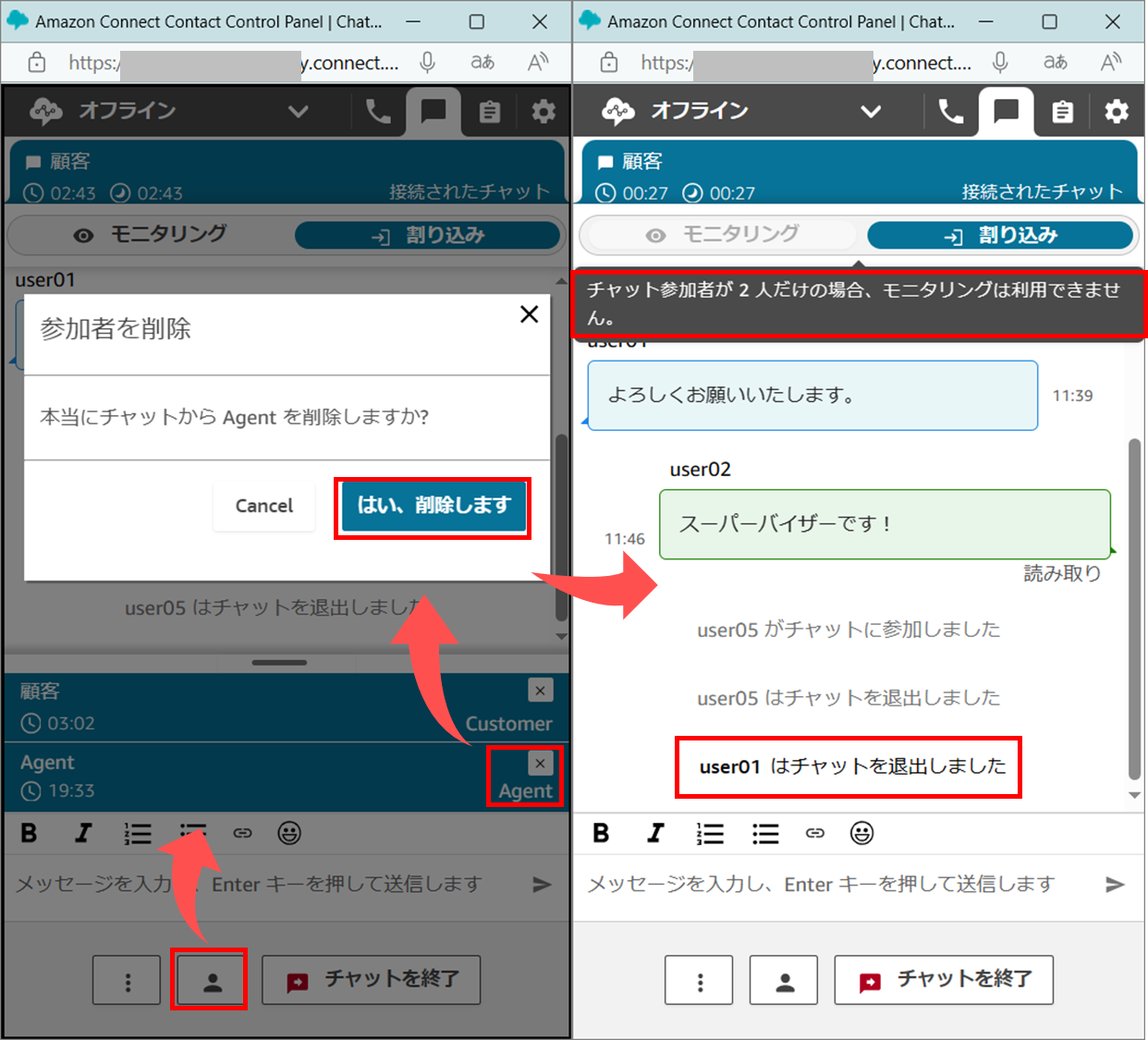
Task: Send message arrow in left panel
Action: pyautogui.click(x=543, y=885)
